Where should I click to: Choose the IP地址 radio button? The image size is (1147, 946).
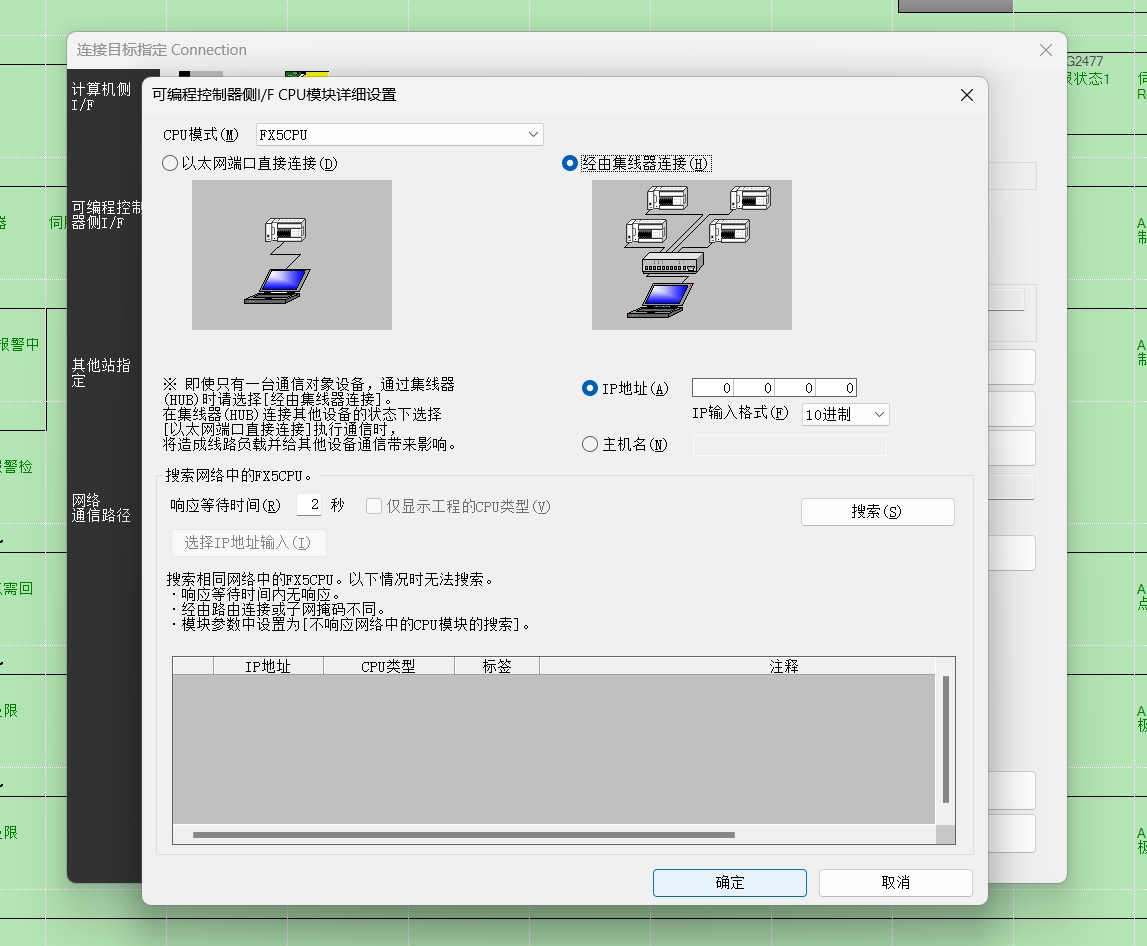pyautogui.click(x=590, y=388)
